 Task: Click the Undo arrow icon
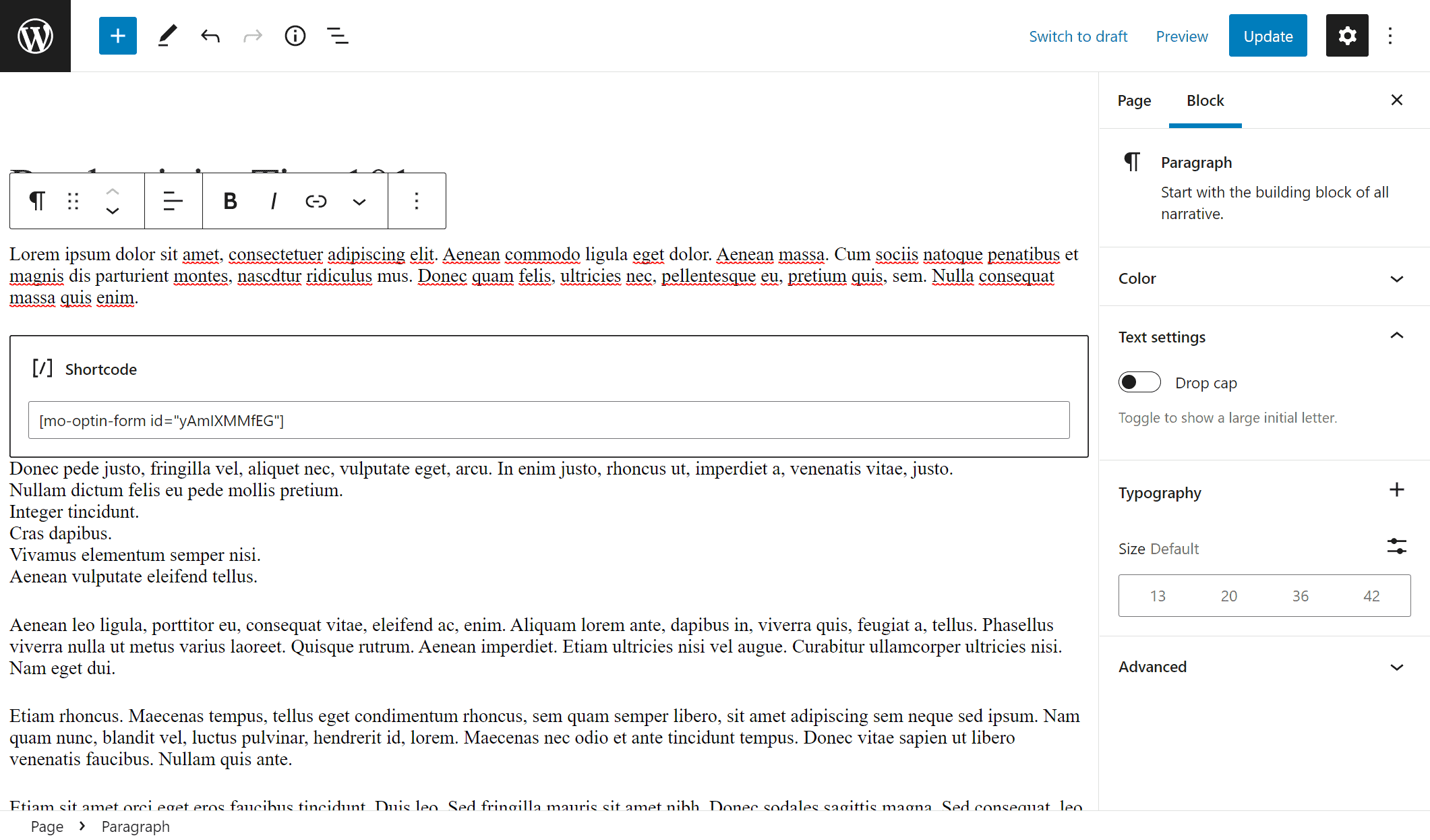(x=210, y=36)
